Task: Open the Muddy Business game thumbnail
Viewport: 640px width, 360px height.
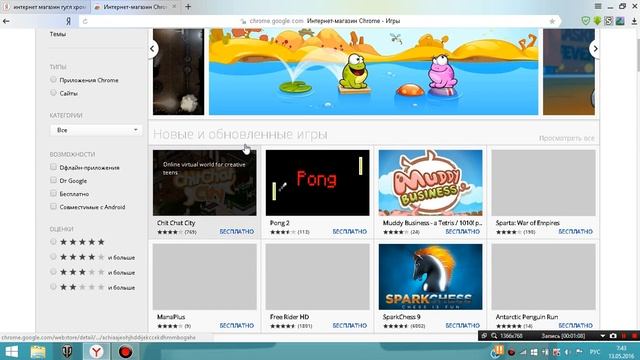Action: 430,182
